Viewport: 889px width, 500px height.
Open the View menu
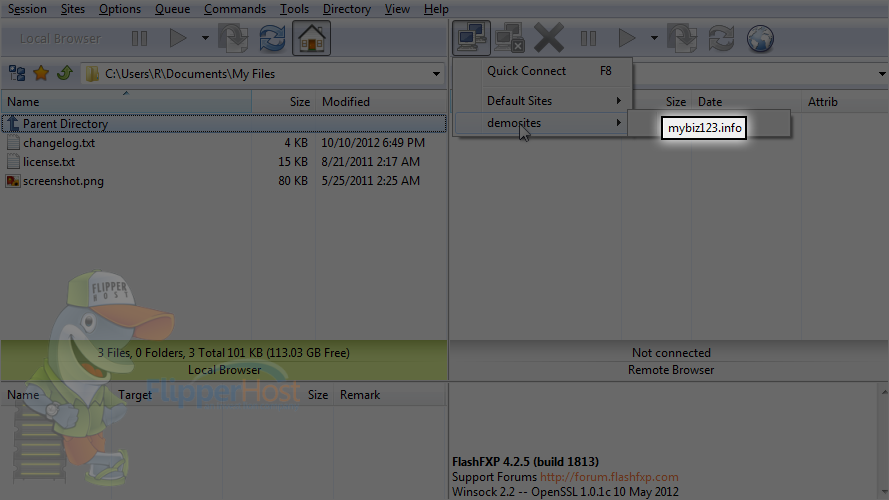click(x=397, y=9)
